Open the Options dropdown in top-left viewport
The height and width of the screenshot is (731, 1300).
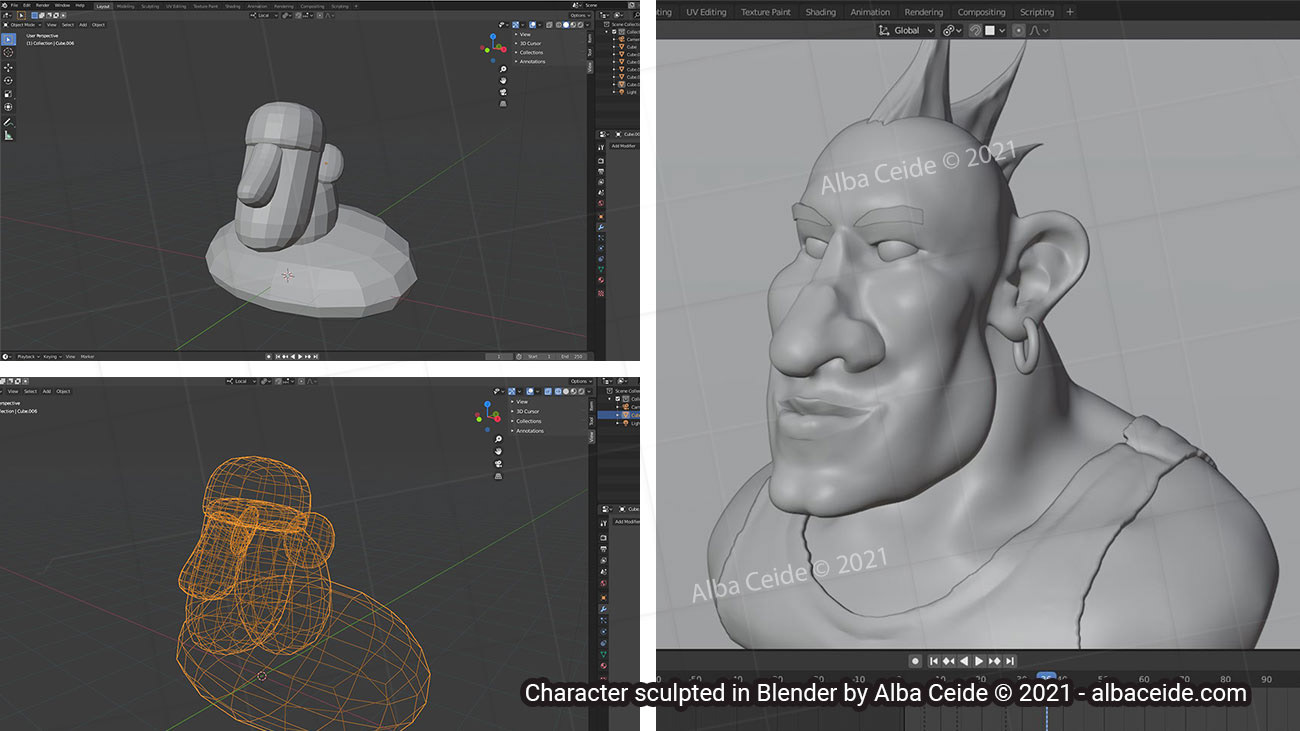pos(581,16)
